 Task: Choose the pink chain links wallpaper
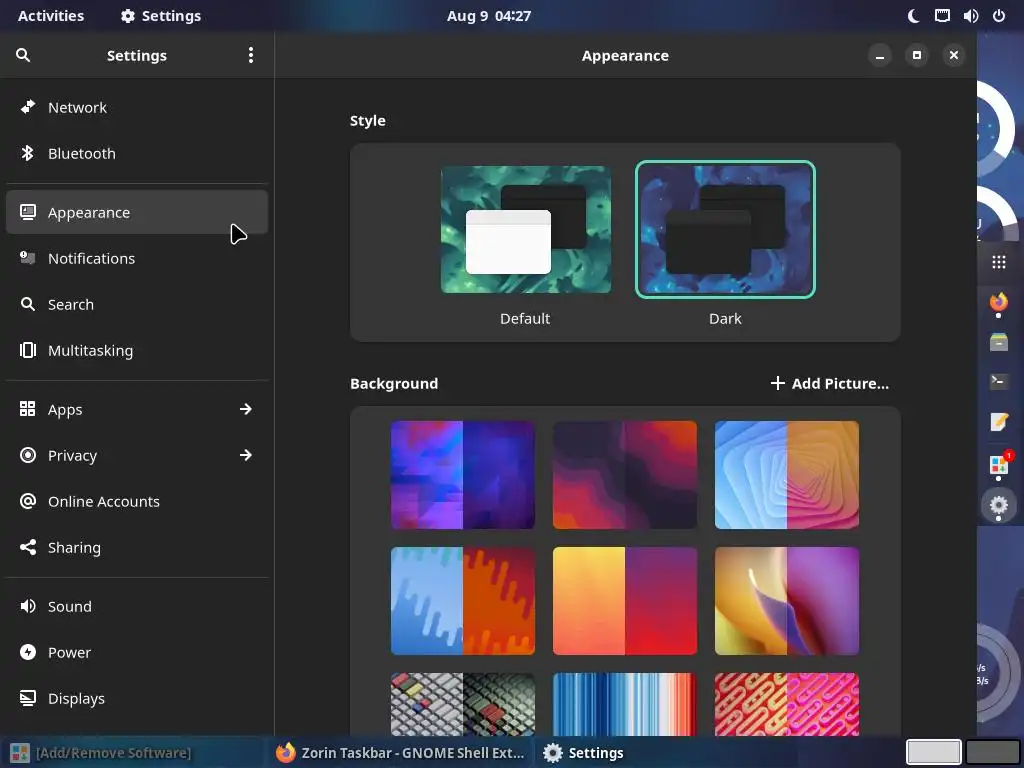click(x=787, y=705)
